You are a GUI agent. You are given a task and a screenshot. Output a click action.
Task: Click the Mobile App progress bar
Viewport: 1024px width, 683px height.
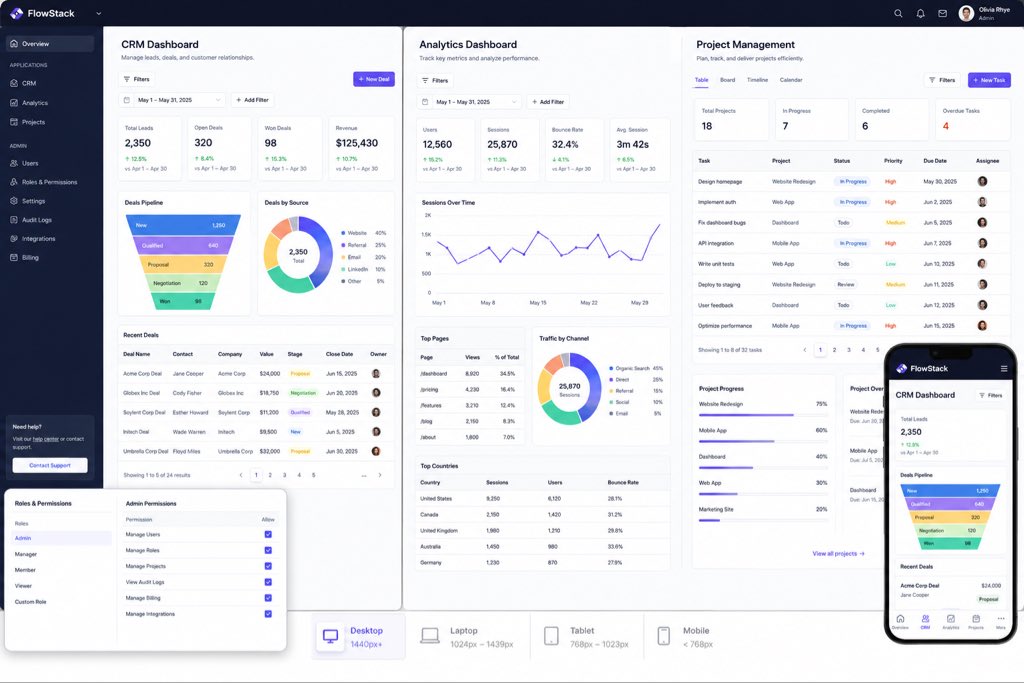(763, 441)
